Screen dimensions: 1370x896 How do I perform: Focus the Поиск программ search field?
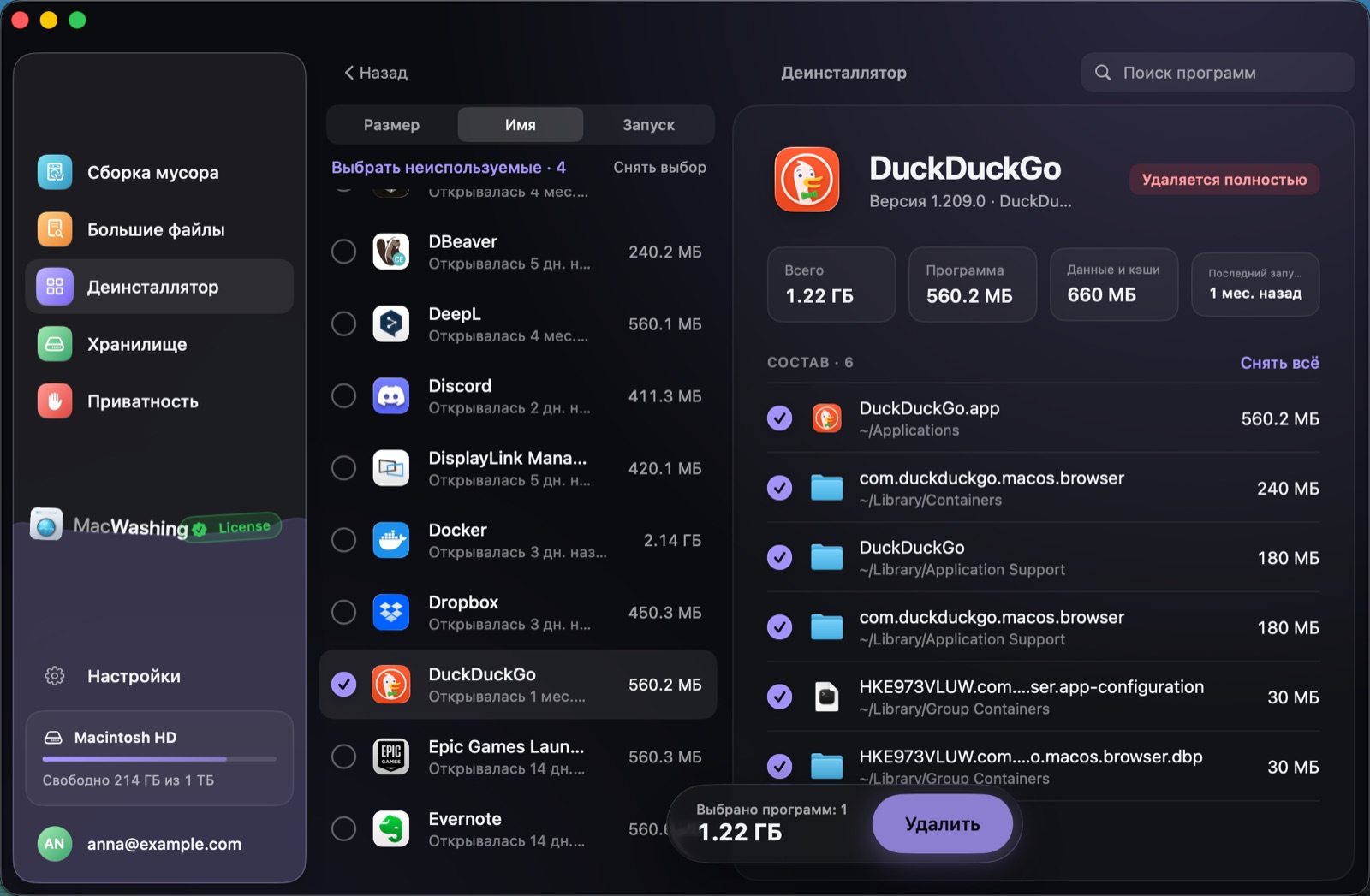1218,73
